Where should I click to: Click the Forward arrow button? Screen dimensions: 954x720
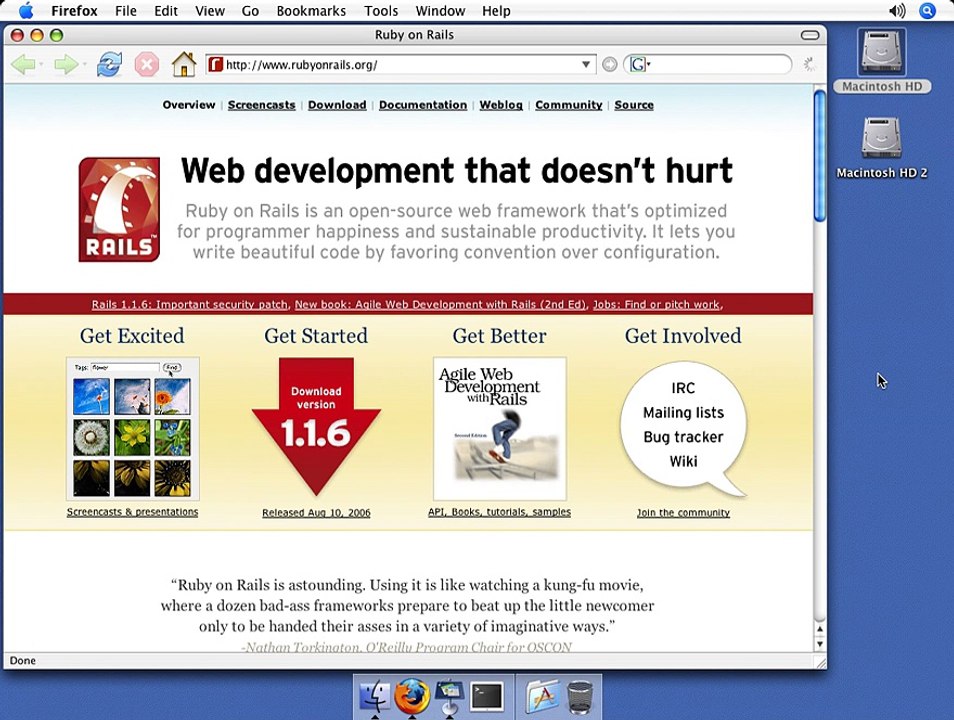click(66, 65)
